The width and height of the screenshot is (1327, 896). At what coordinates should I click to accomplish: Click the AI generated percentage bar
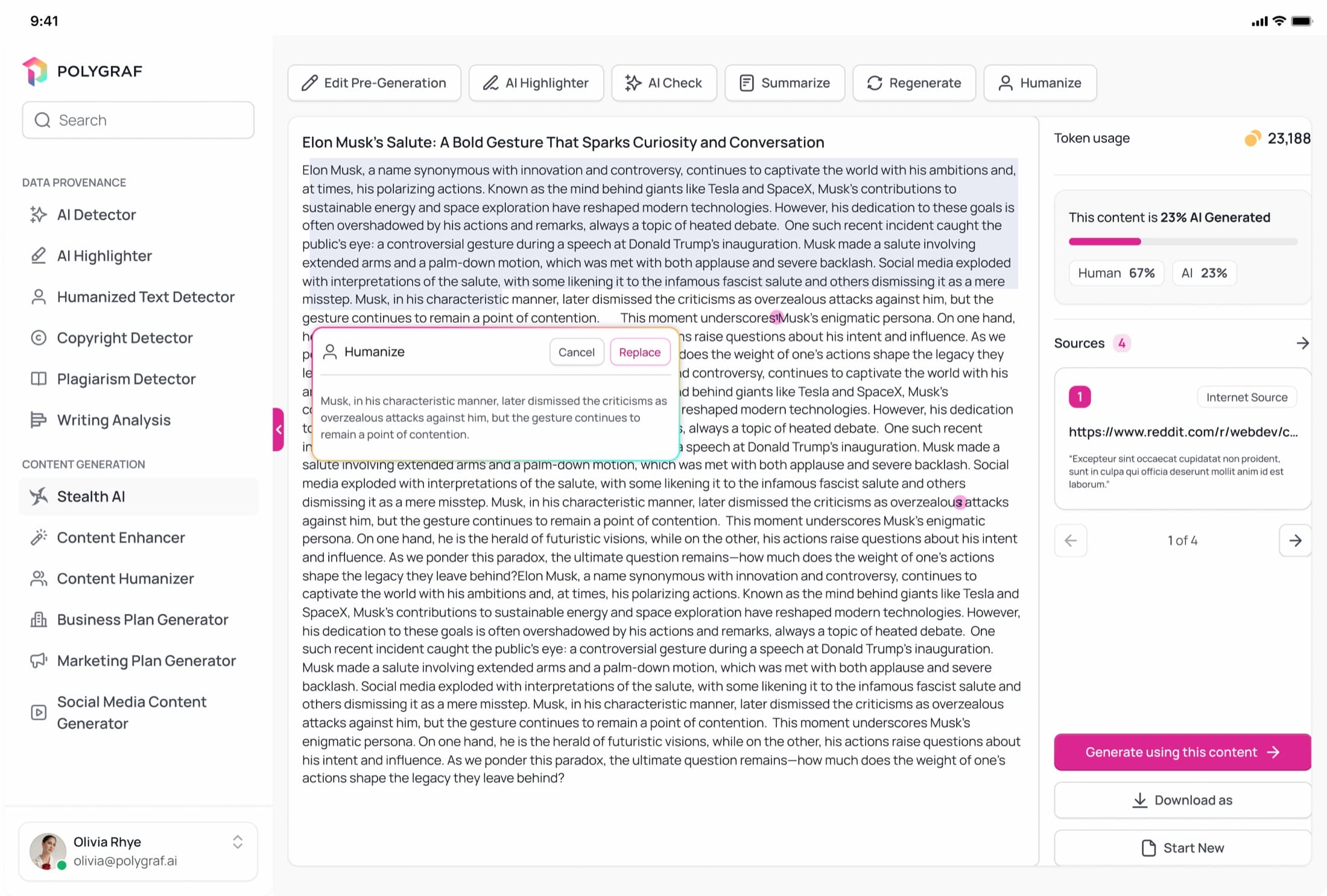click(x=1182, y=242)
